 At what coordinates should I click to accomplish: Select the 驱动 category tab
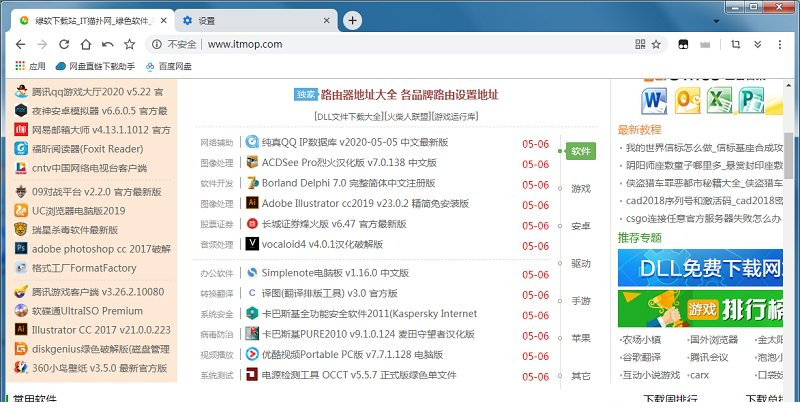coord(581,263)
